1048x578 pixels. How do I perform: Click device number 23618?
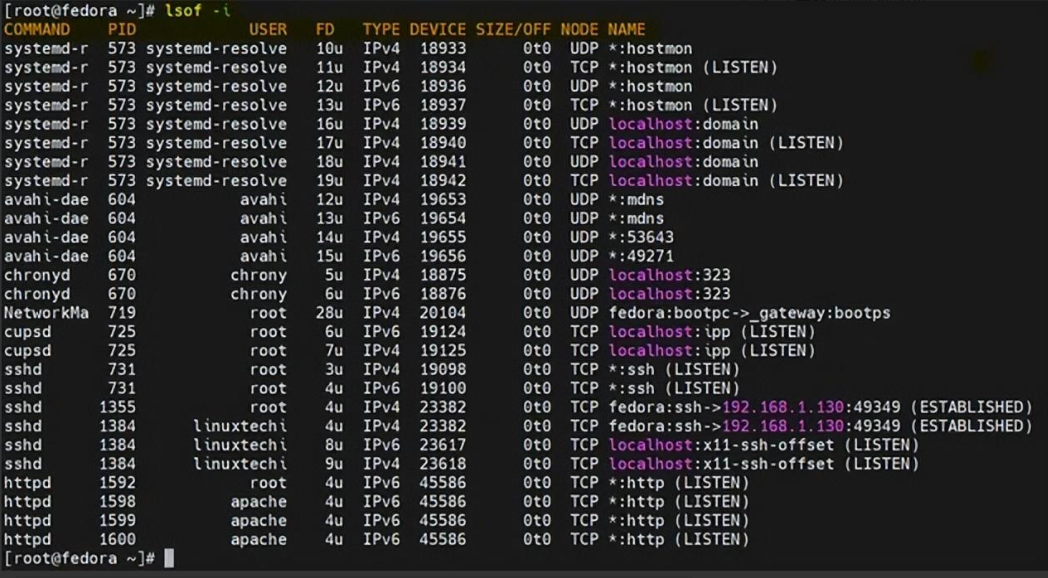coord(443,464)
